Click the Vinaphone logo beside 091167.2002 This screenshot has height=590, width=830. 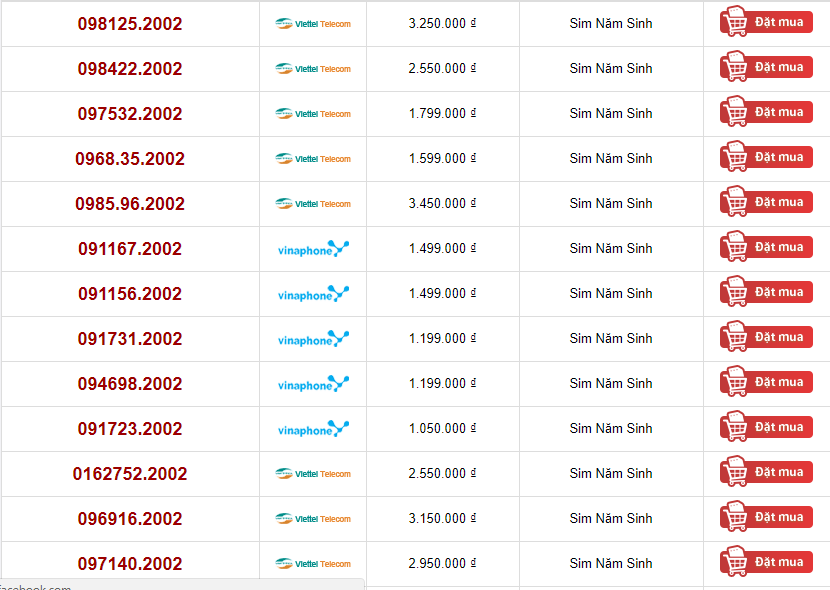[313, 249]
